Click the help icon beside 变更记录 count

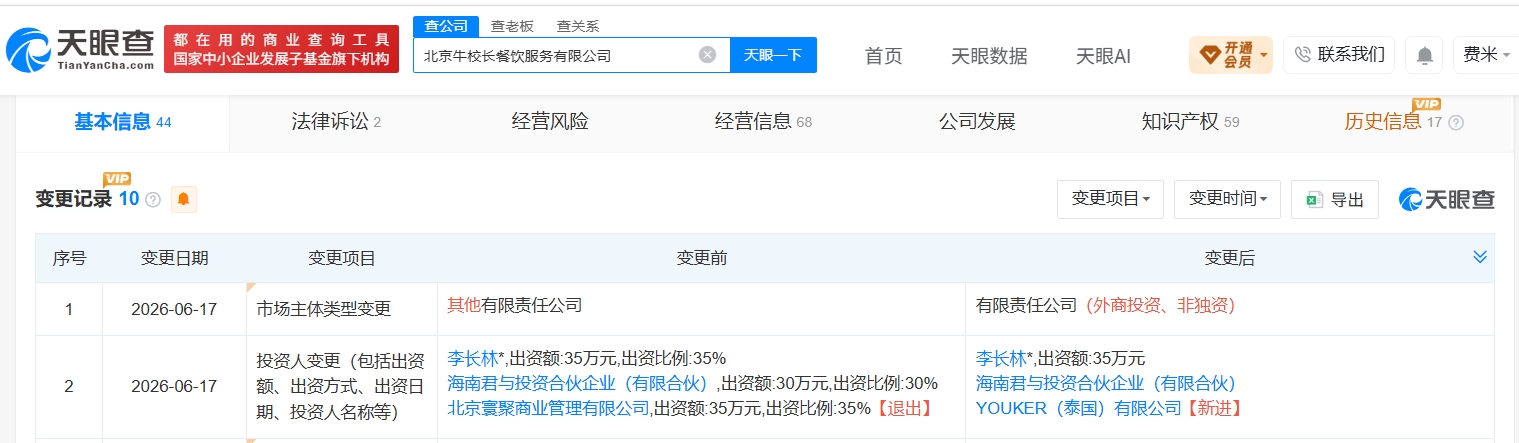[x=153, y=200]
